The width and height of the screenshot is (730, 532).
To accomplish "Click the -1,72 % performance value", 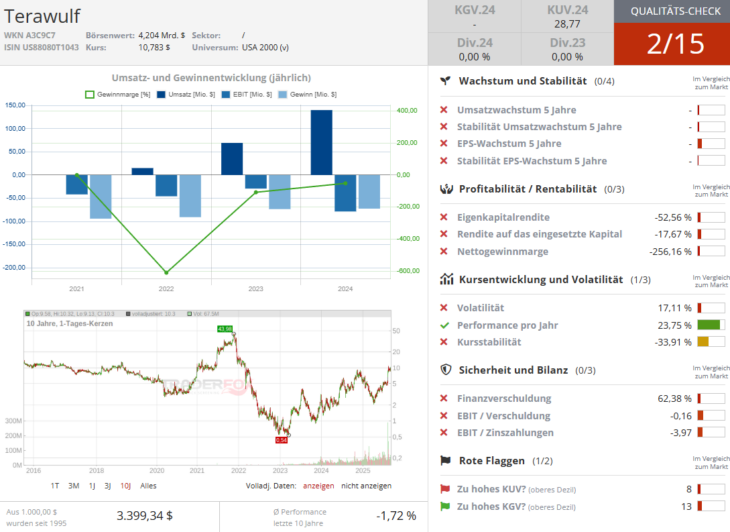I will point(396,516).
